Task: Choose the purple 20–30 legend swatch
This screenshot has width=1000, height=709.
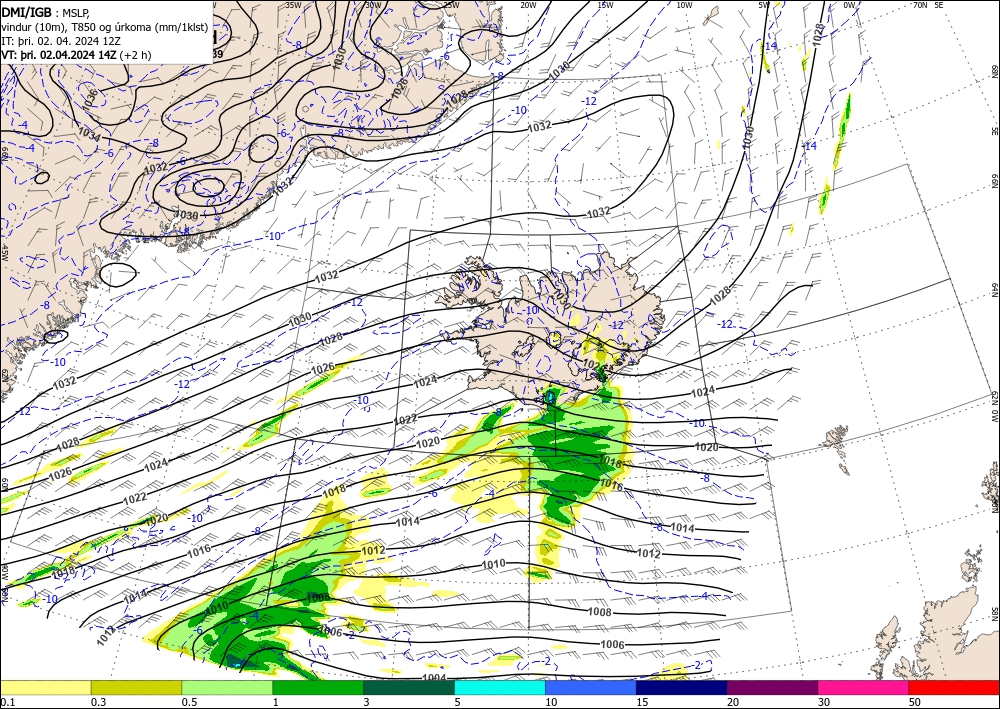Action: click(x=772, y=687)
